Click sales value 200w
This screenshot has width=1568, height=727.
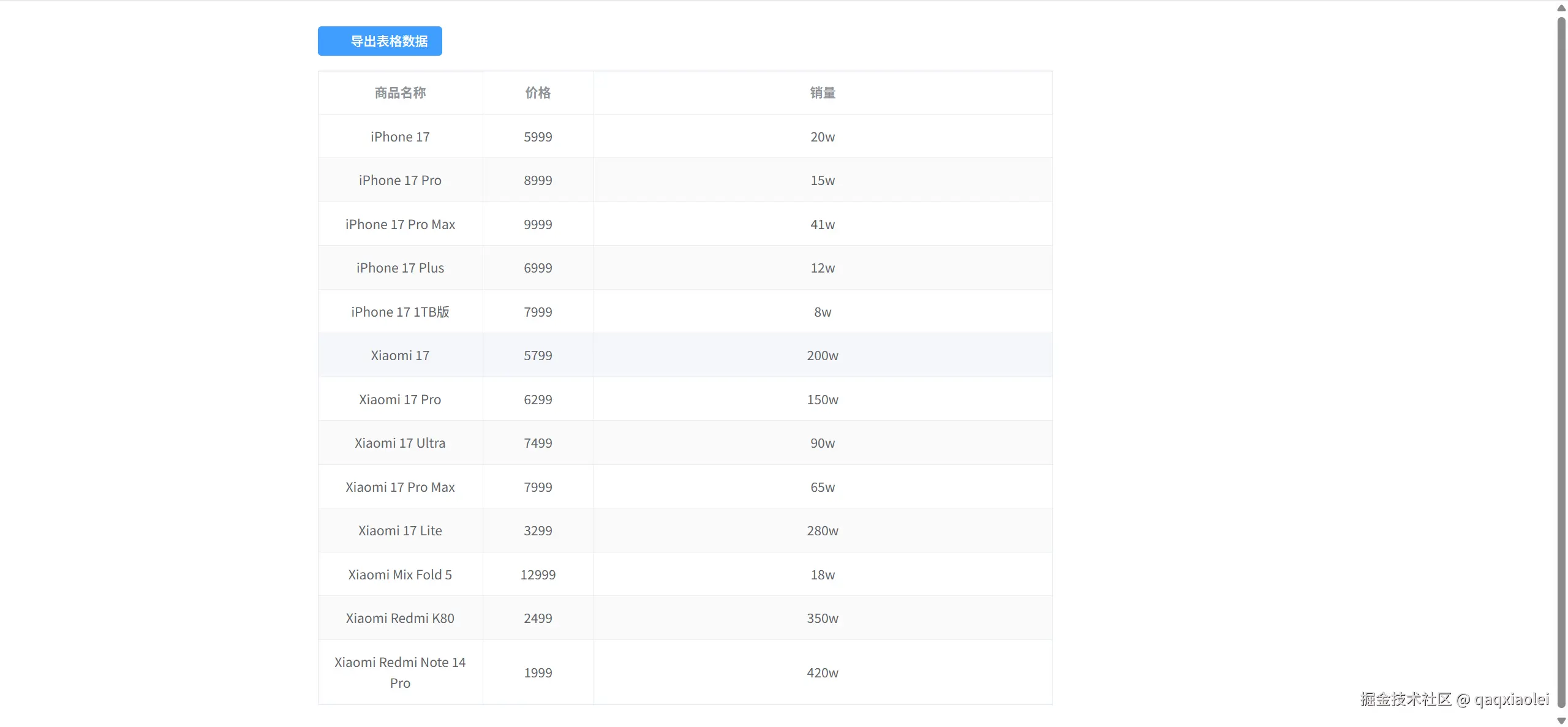click(823, 355)
